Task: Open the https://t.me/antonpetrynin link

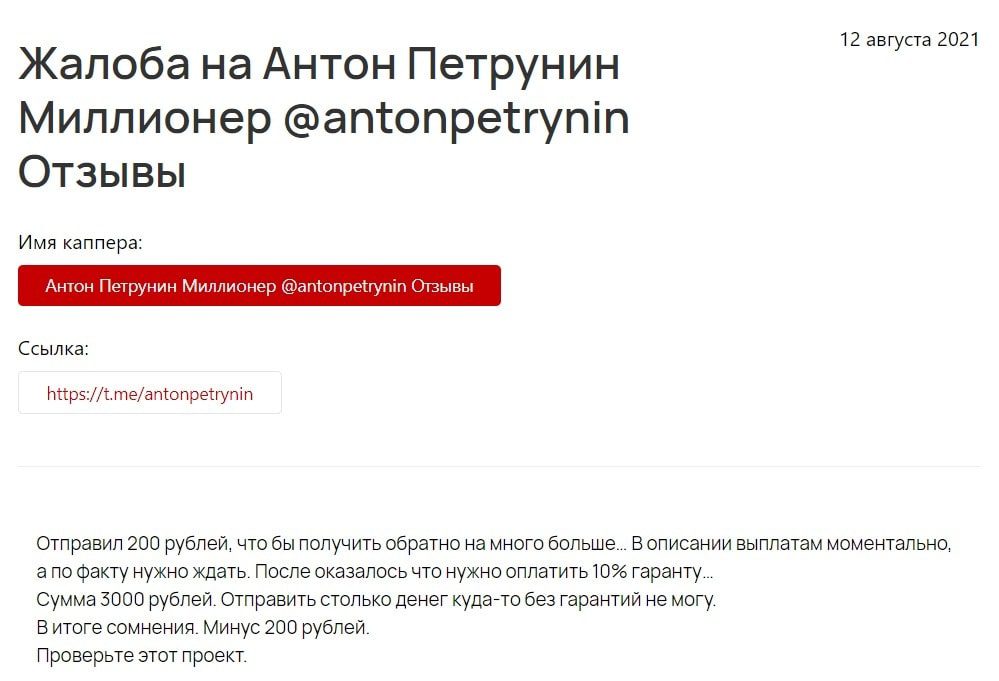Action: (x=150, y=394)
